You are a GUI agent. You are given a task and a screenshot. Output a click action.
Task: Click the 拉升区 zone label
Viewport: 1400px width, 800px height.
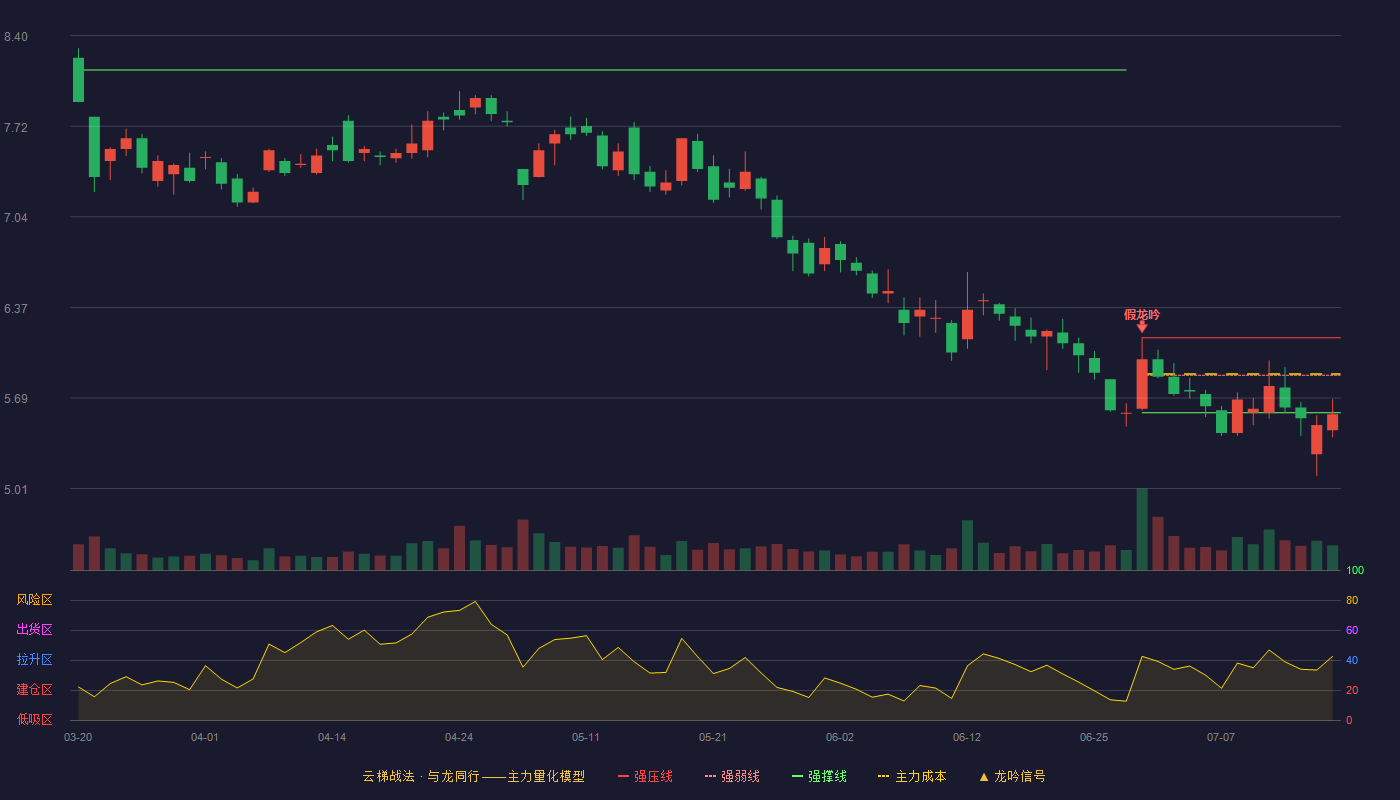point(34,660)
